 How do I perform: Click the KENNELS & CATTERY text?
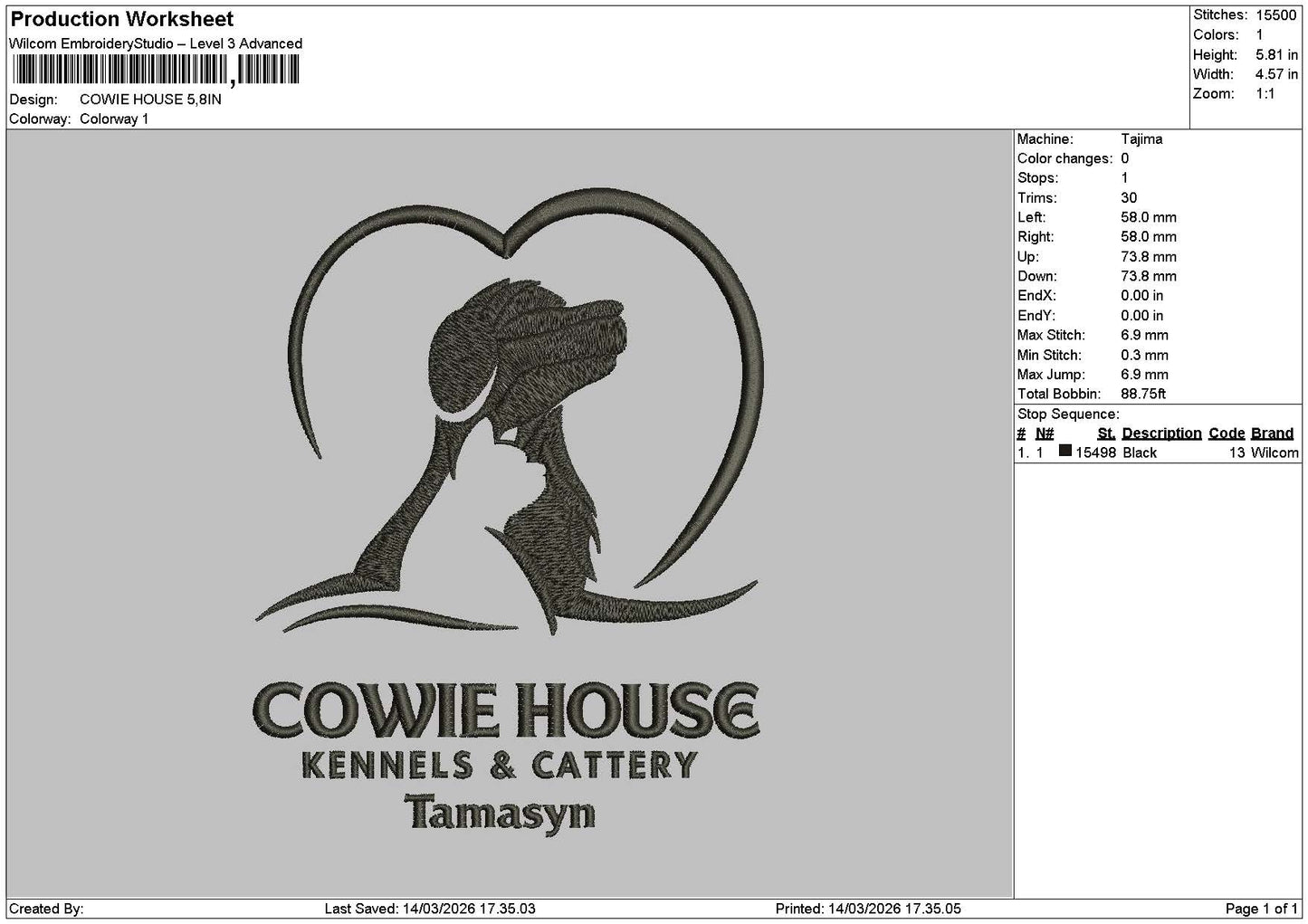coord(499,765)
